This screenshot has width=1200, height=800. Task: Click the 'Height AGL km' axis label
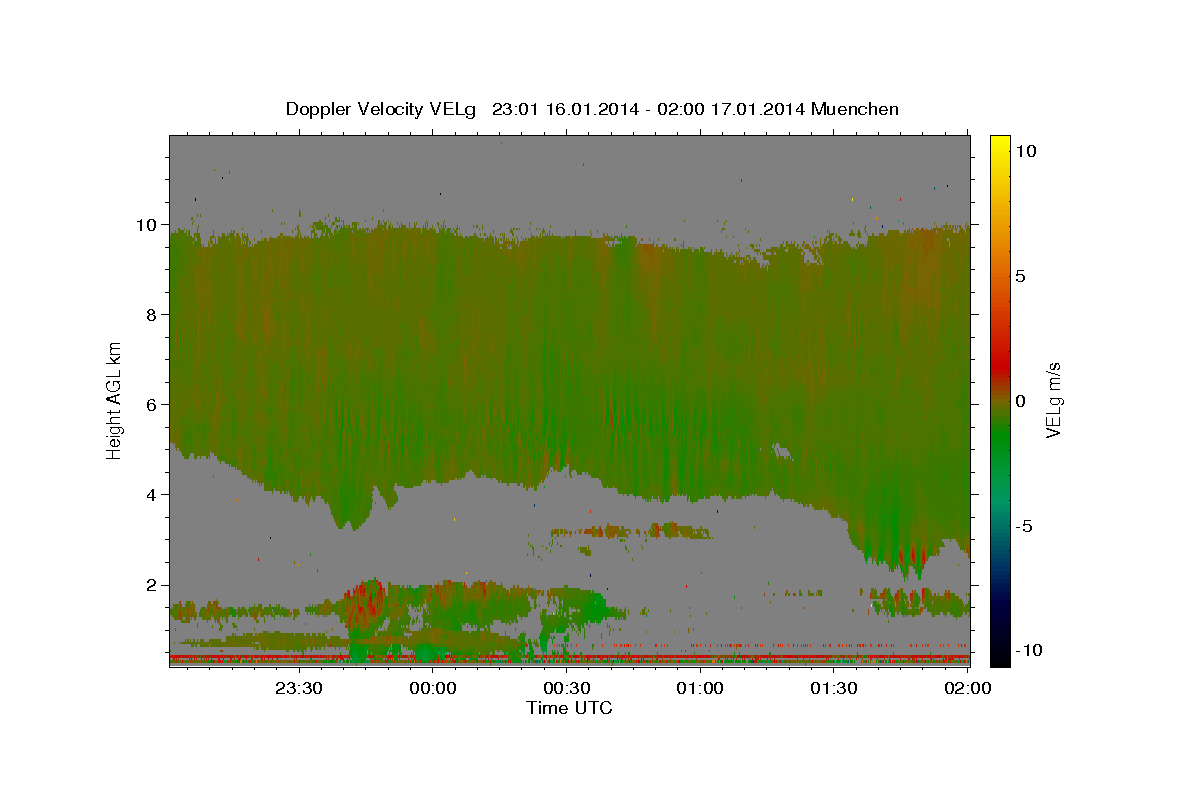(115, 399)
